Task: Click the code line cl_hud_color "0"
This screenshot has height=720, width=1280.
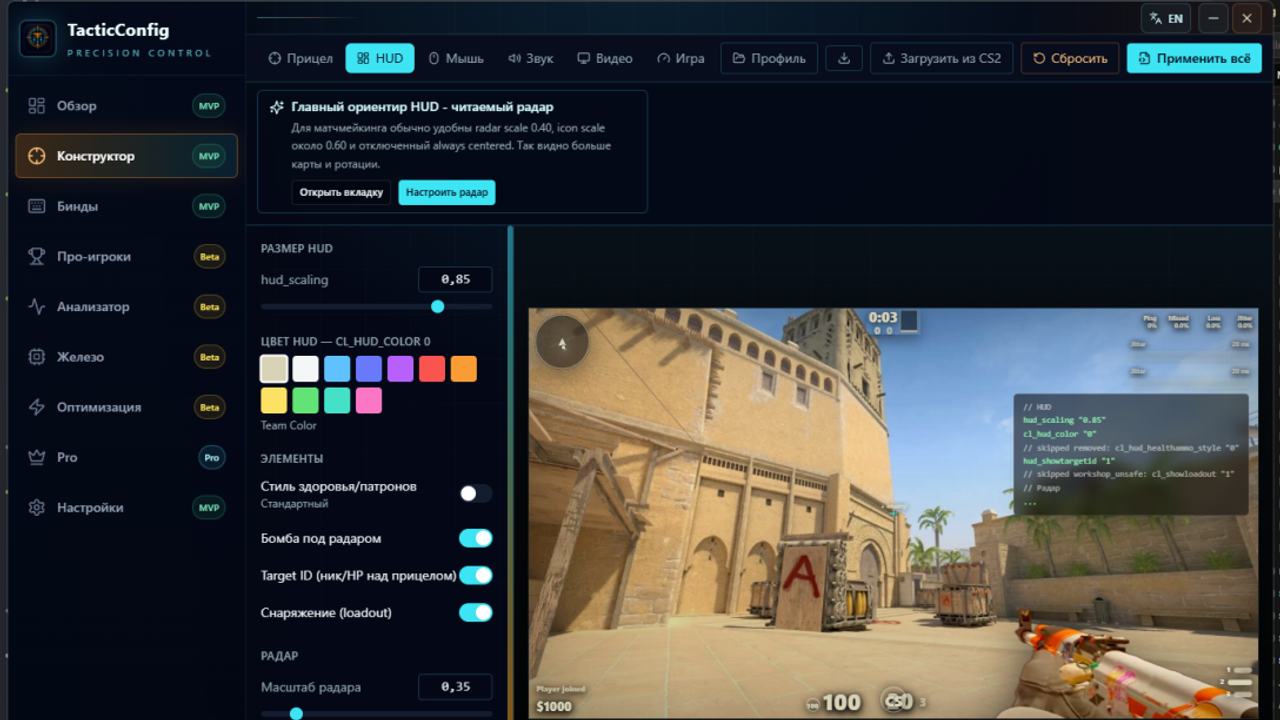Action: coord(1060,434)
